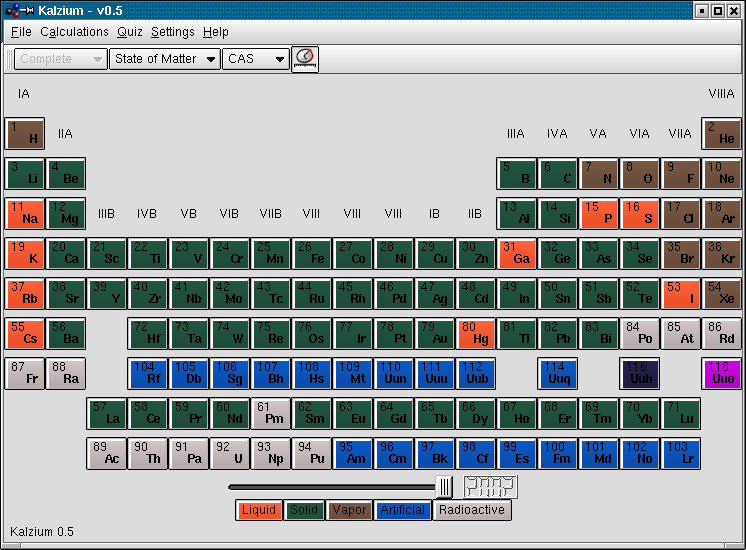Grab the toolbar handle left of Complete
The image size is (746, 550).
9,59
